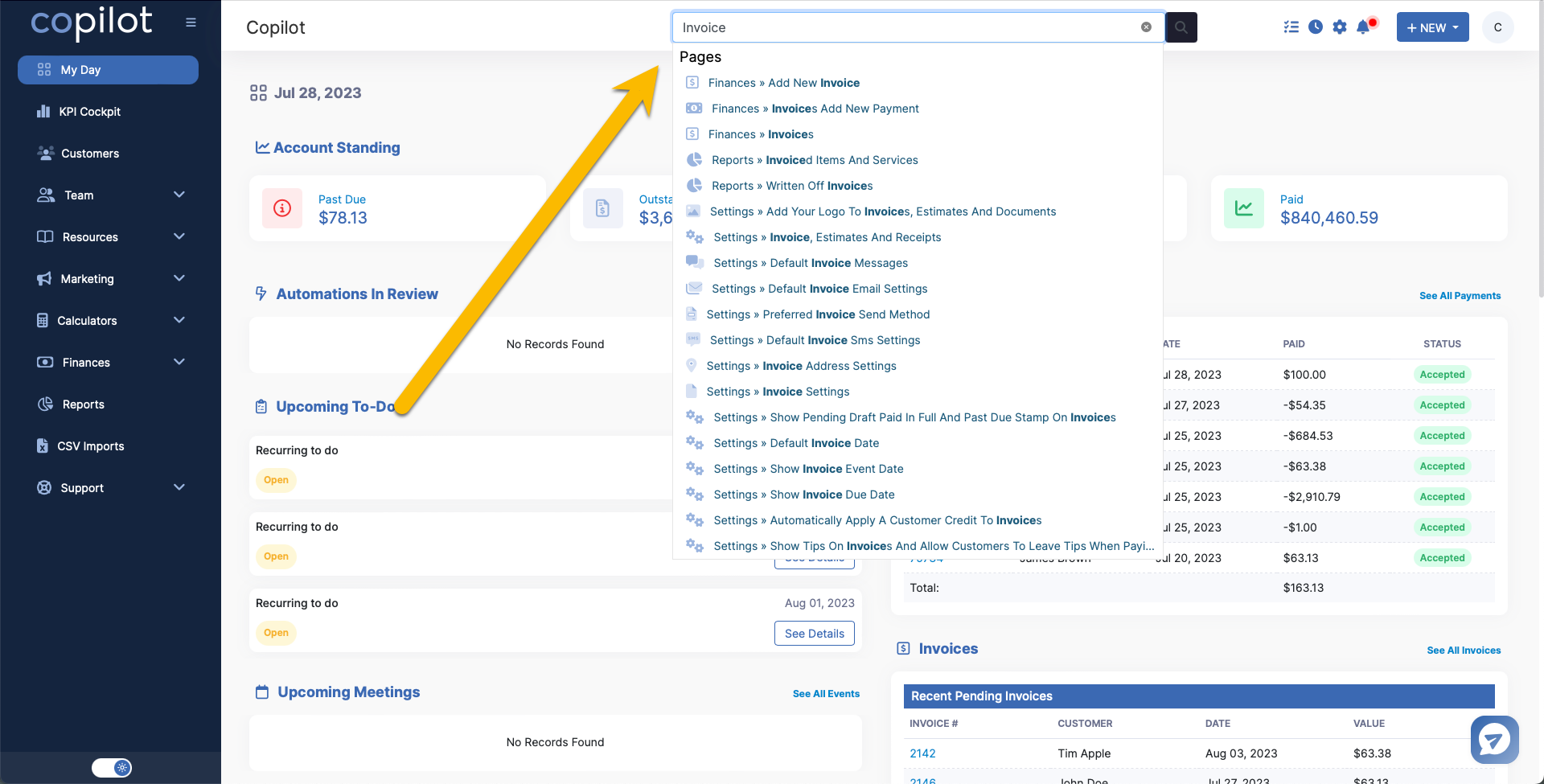Click the search magnifier button
The height and width of the screenshot is (784, 1544).
[1181, 27]
